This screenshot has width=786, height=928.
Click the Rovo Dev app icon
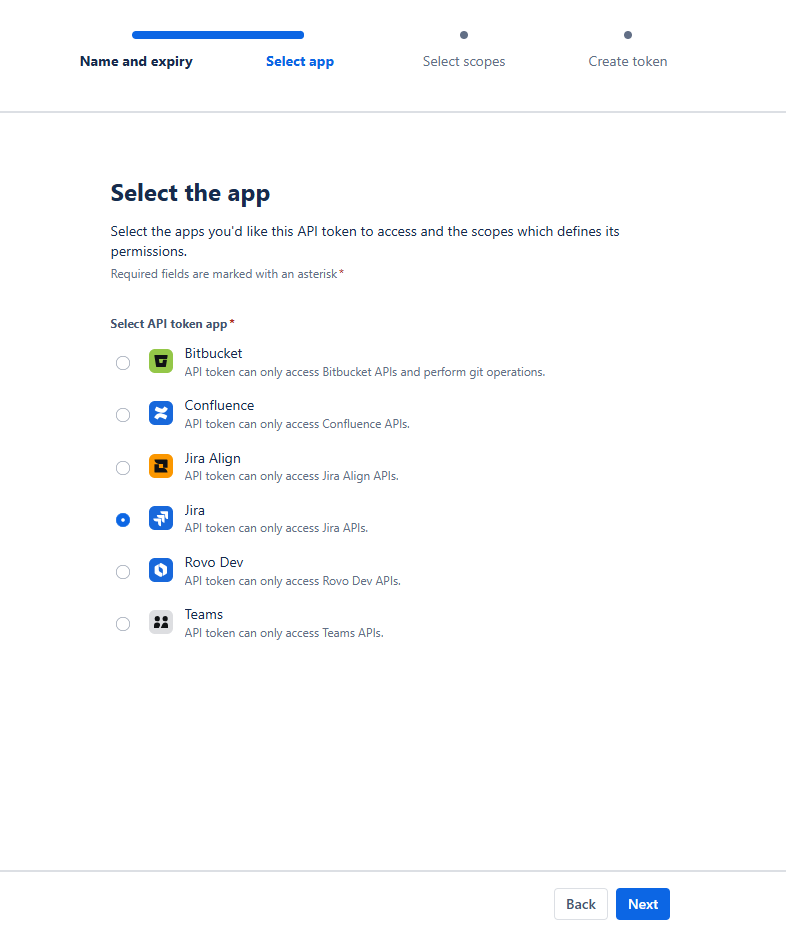tap(161, 571)
